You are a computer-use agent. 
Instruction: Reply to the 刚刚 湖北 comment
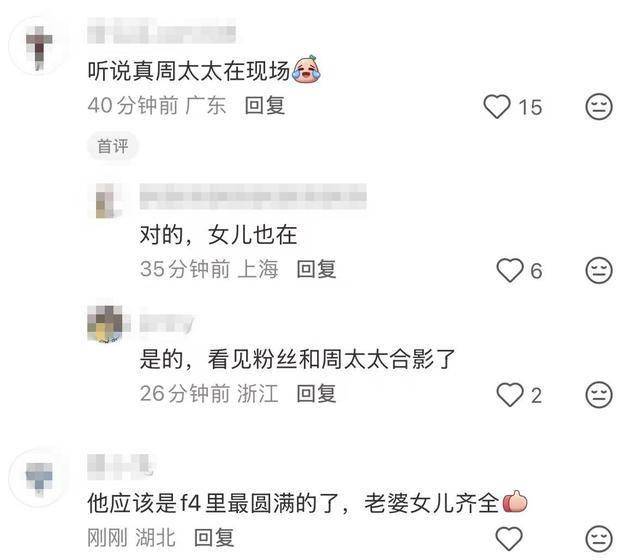pos(214,538)
